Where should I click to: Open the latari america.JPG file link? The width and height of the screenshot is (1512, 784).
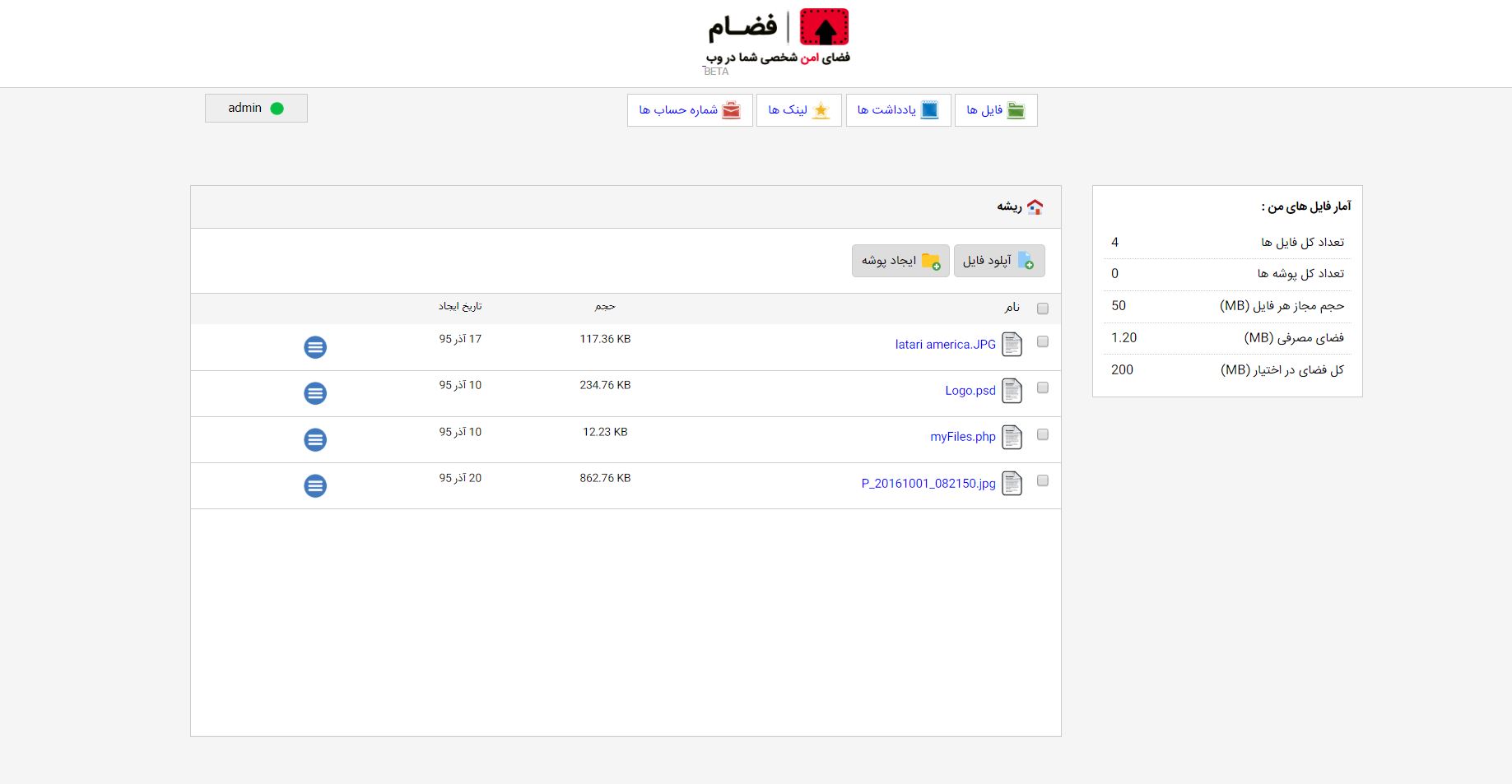pos(946,345)
